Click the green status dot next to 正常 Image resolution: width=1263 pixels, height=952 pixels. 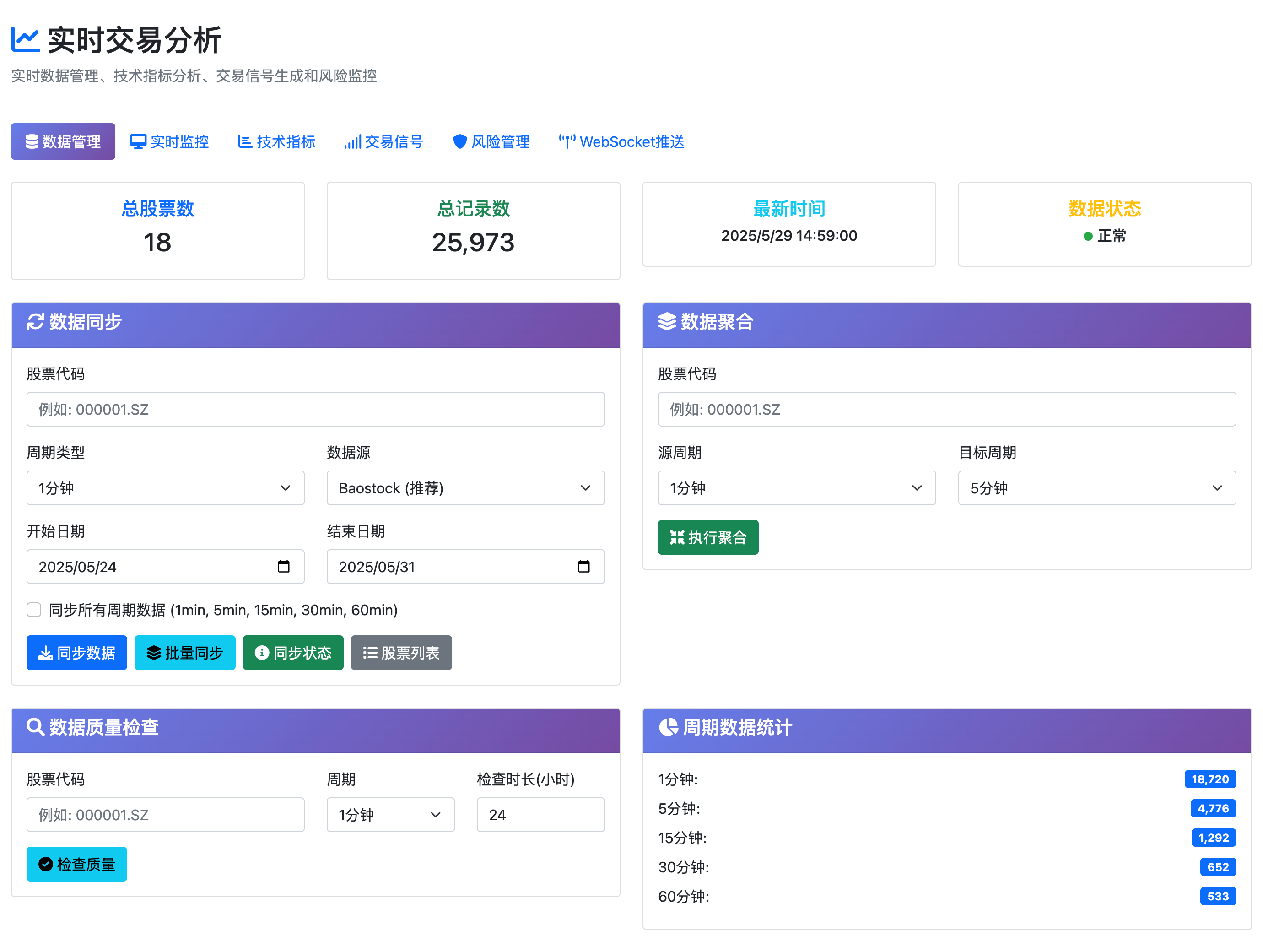pos(1088,236)
